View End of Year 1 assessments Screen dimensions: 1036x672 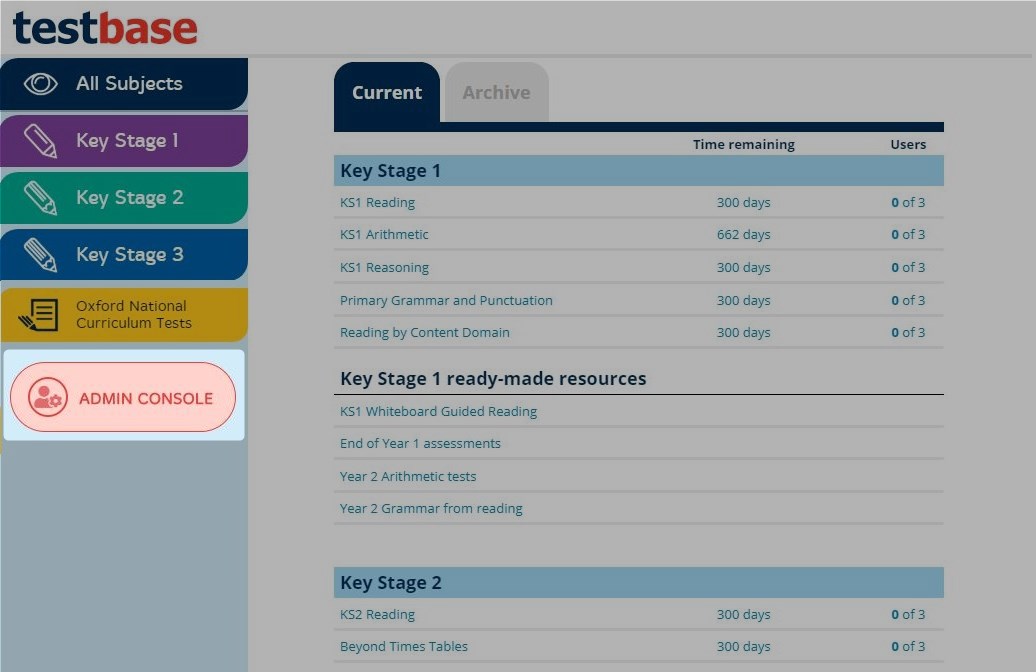(x=420, y=444)
